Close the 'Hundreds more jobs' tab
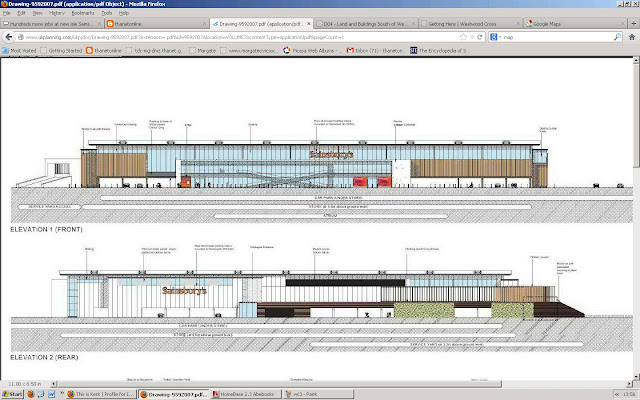The height and width of the screenshot is (400, 640). (99, 24)
